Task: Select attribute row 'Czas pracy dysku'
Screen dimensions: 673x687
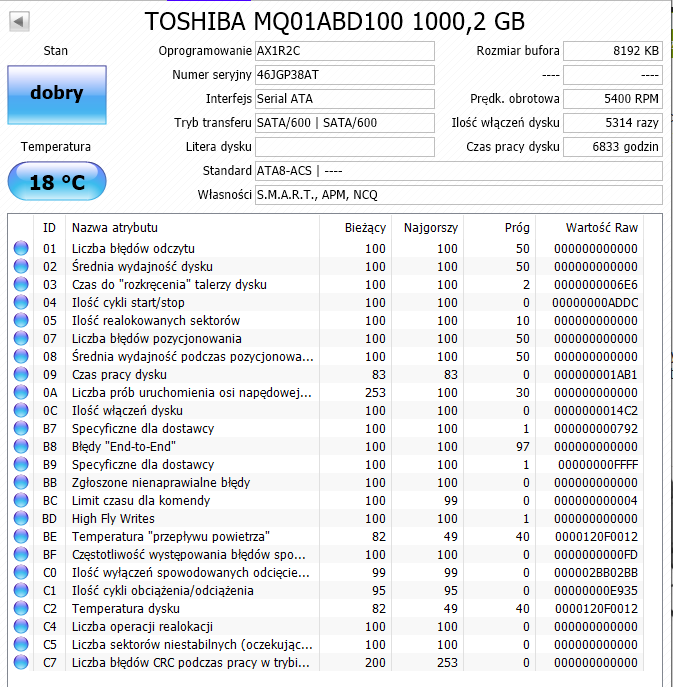Action: tap(326, 374)
